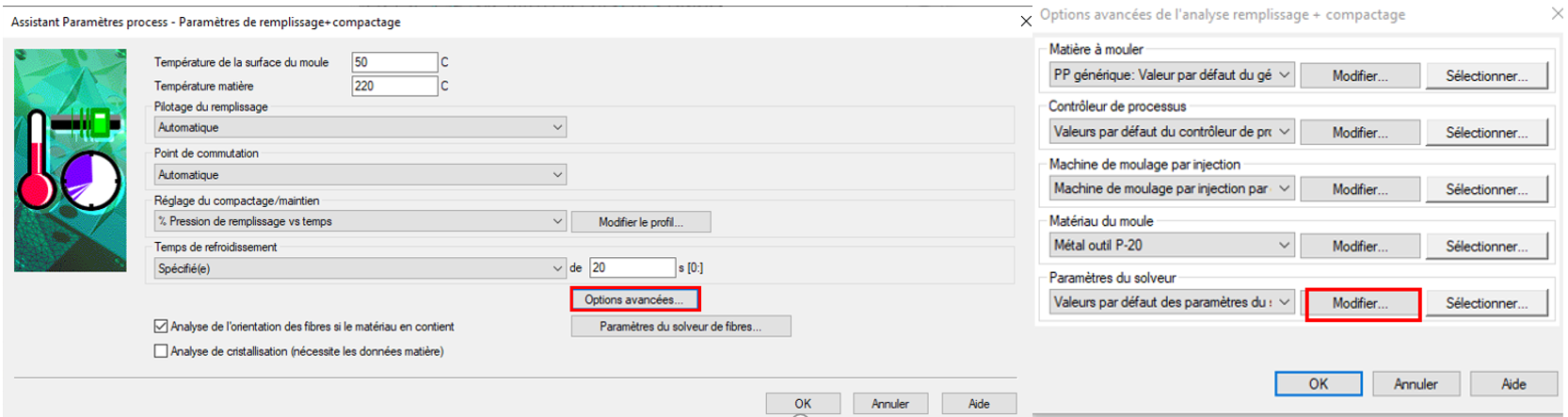Enable Analyse de cristallisation checkbox
This screenshot has height=417, width=1568.
(161, 351)
